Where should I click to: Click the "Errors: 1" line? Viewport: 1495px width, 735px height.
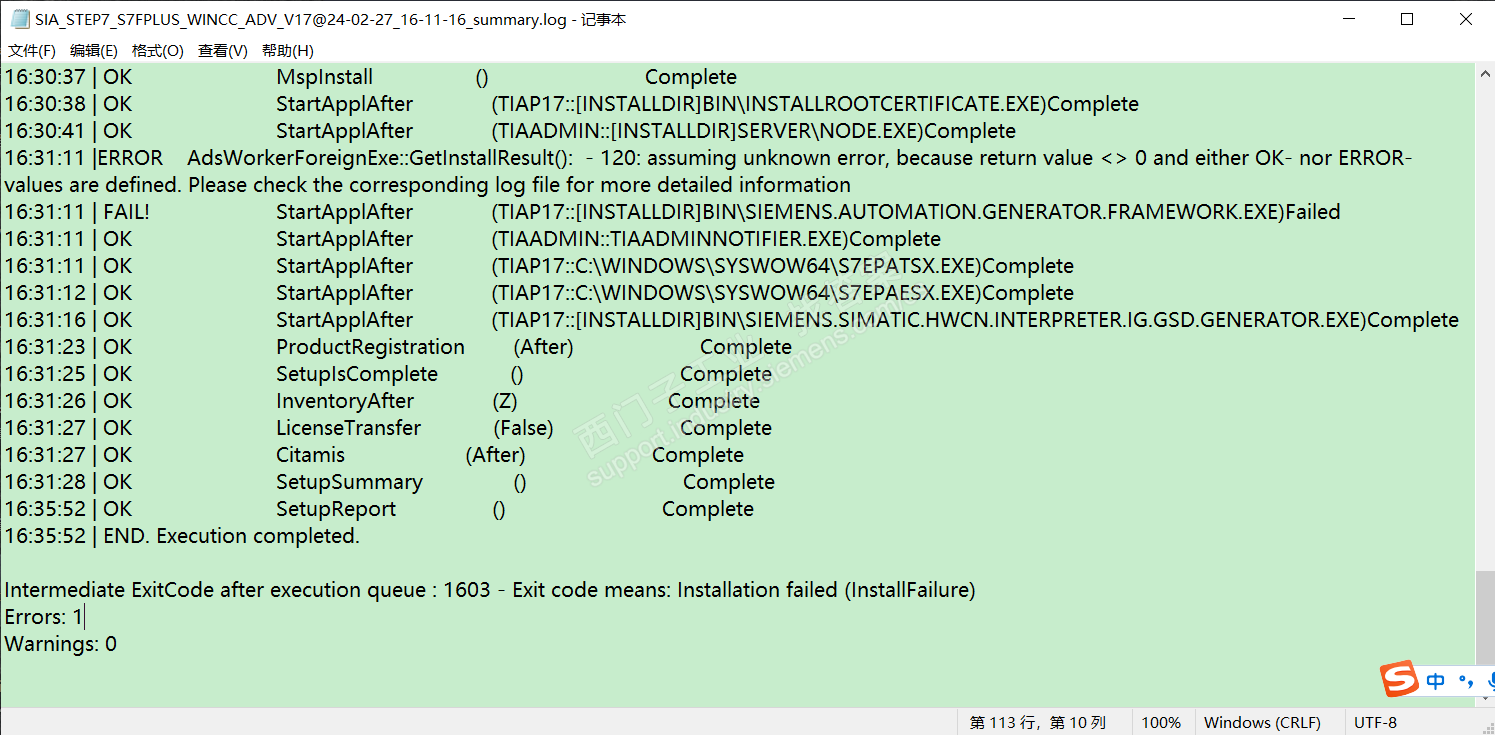[x=44, y=617]
